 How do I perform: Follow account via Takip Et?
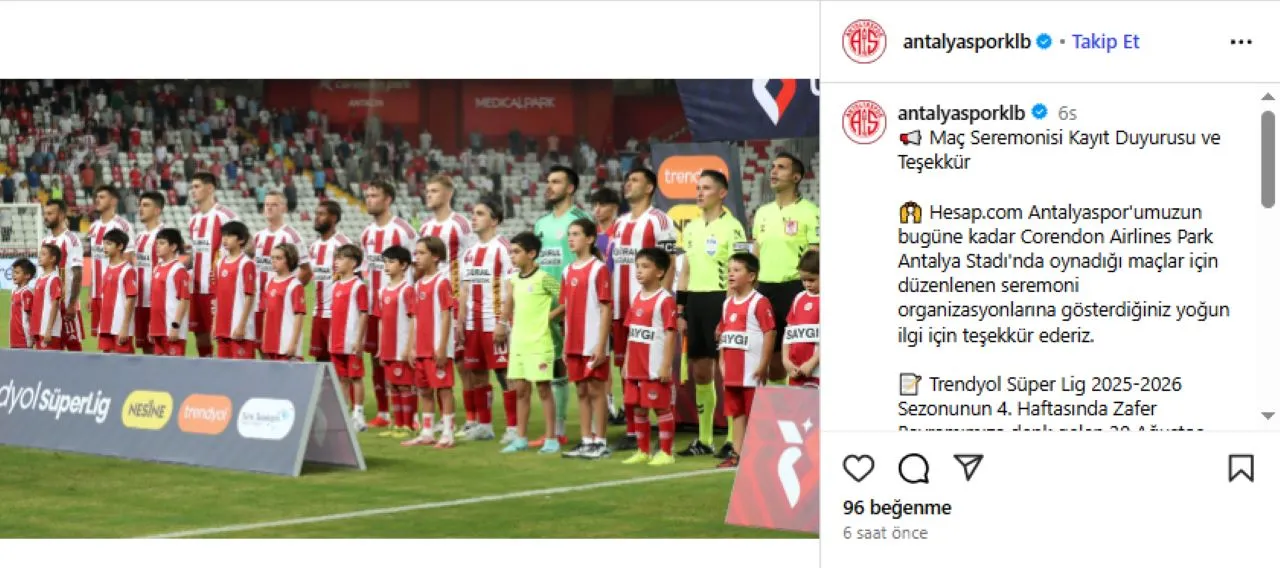point(1105,42)
